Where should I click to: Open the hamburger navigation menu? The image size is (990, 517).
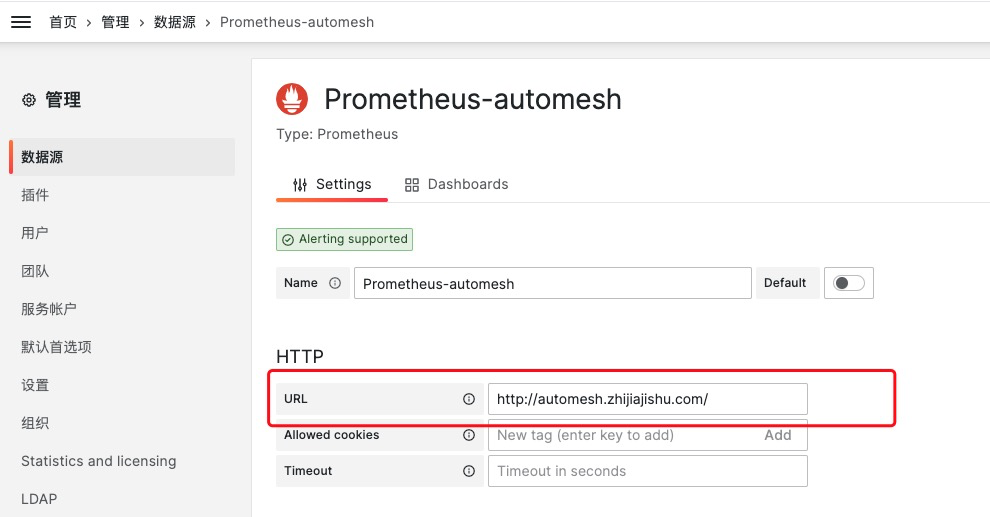click(21, 22)
